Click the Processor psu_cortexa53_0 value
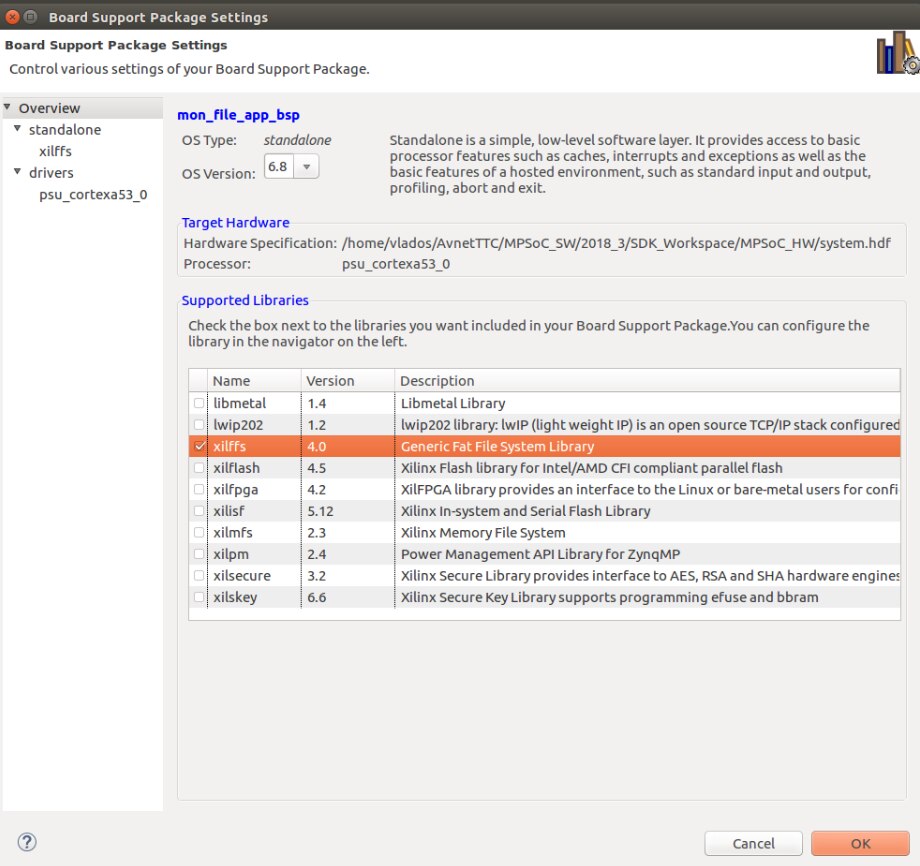 (x=396, y=264)
